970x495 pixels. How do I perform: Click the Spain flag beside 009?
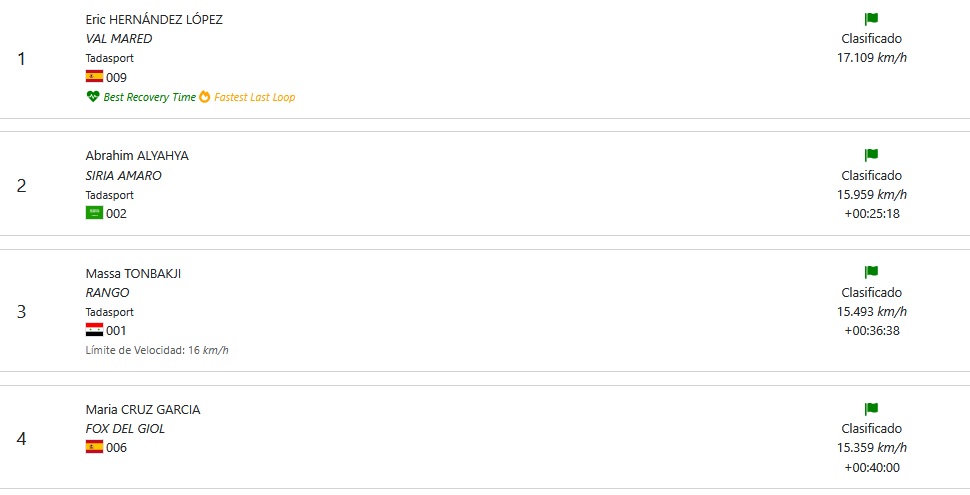[94, 77]
